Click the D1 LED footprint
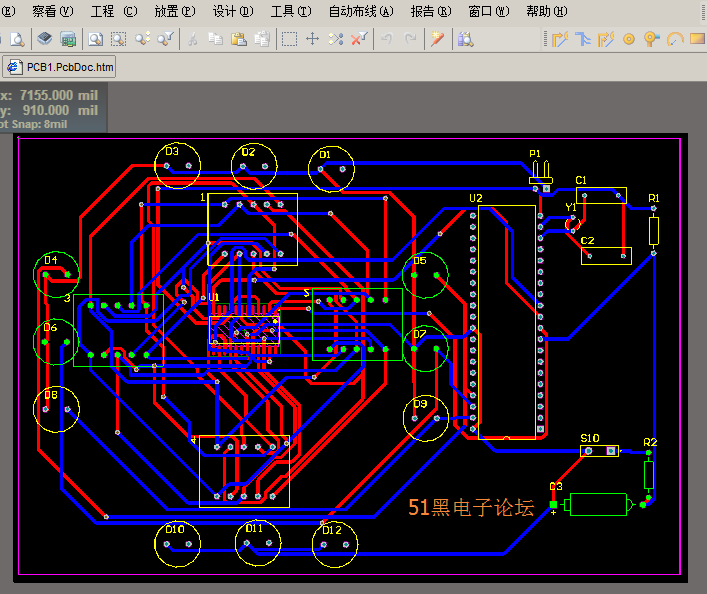The height and width of the screenshot is (594, 707). [331, 169]
